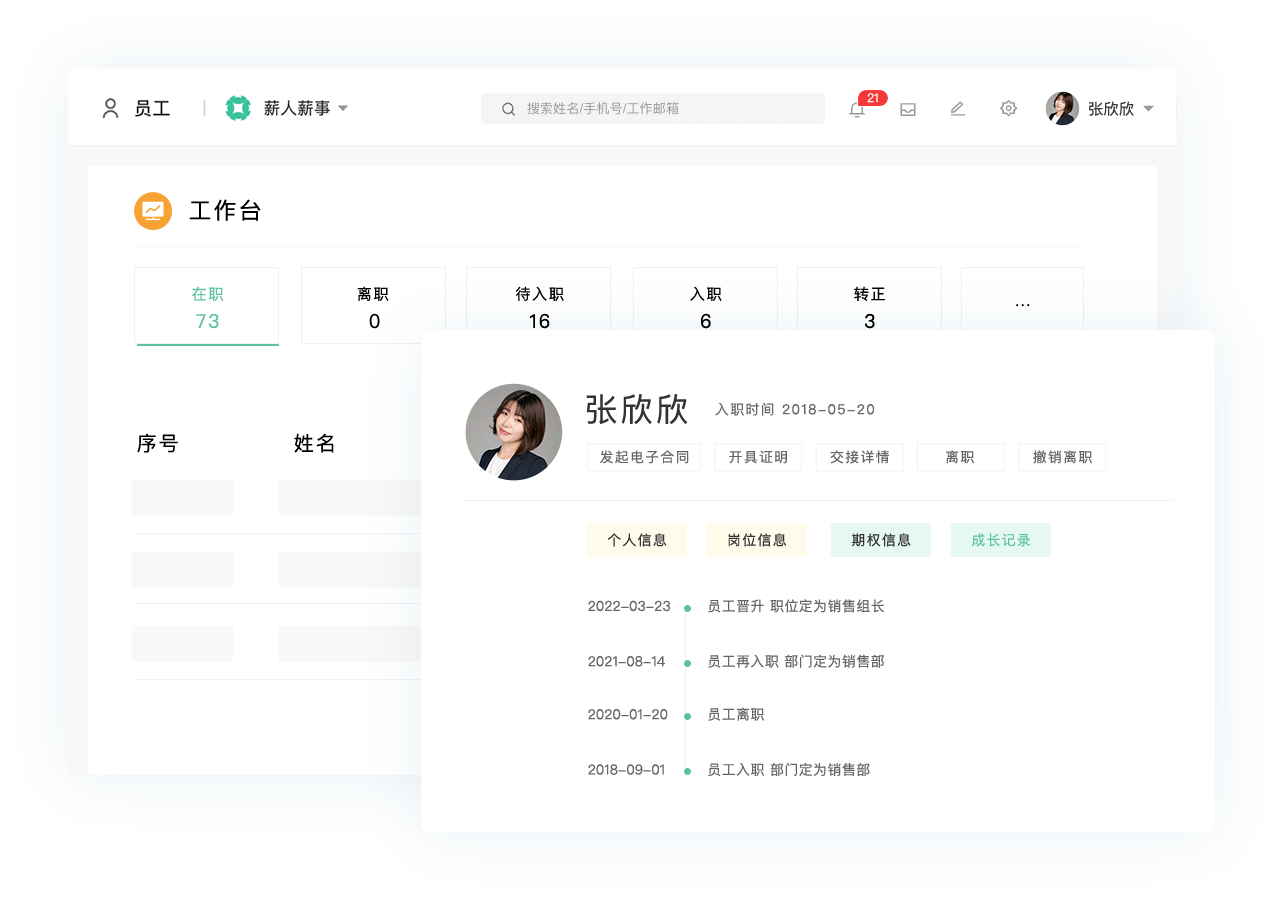
Task: Open the 张欣欣 account dropdown arrow
Action: point(1148,109)
